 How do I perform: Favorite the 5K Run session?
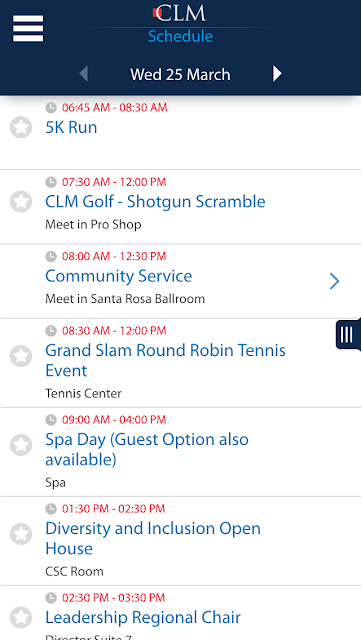tap(21, 127)
